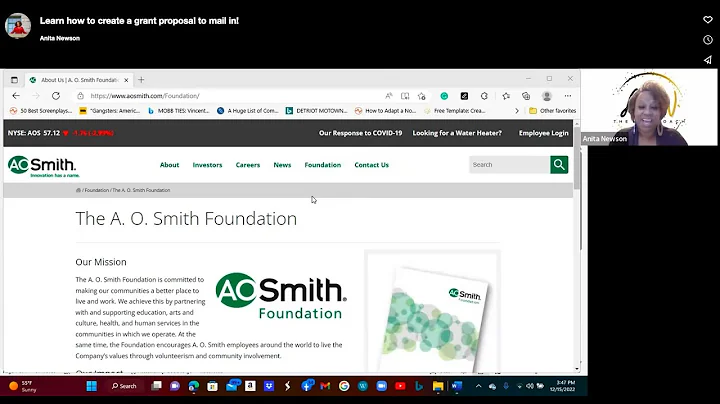Screen dimensions: 720x404
Task: Open Task View on the taskbar
Action: coord(156,386)
